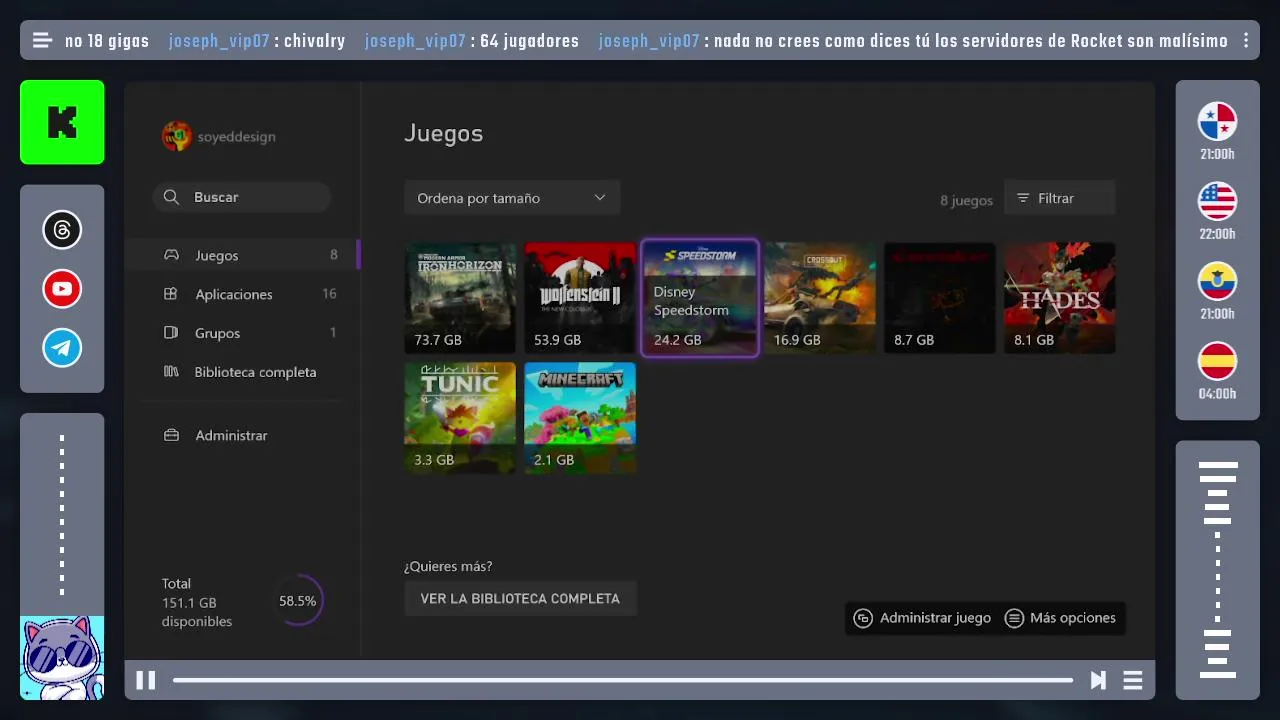Select the Hades 8.1 GB tile
Screen dimensions: 1280x720
[1060, 298]
